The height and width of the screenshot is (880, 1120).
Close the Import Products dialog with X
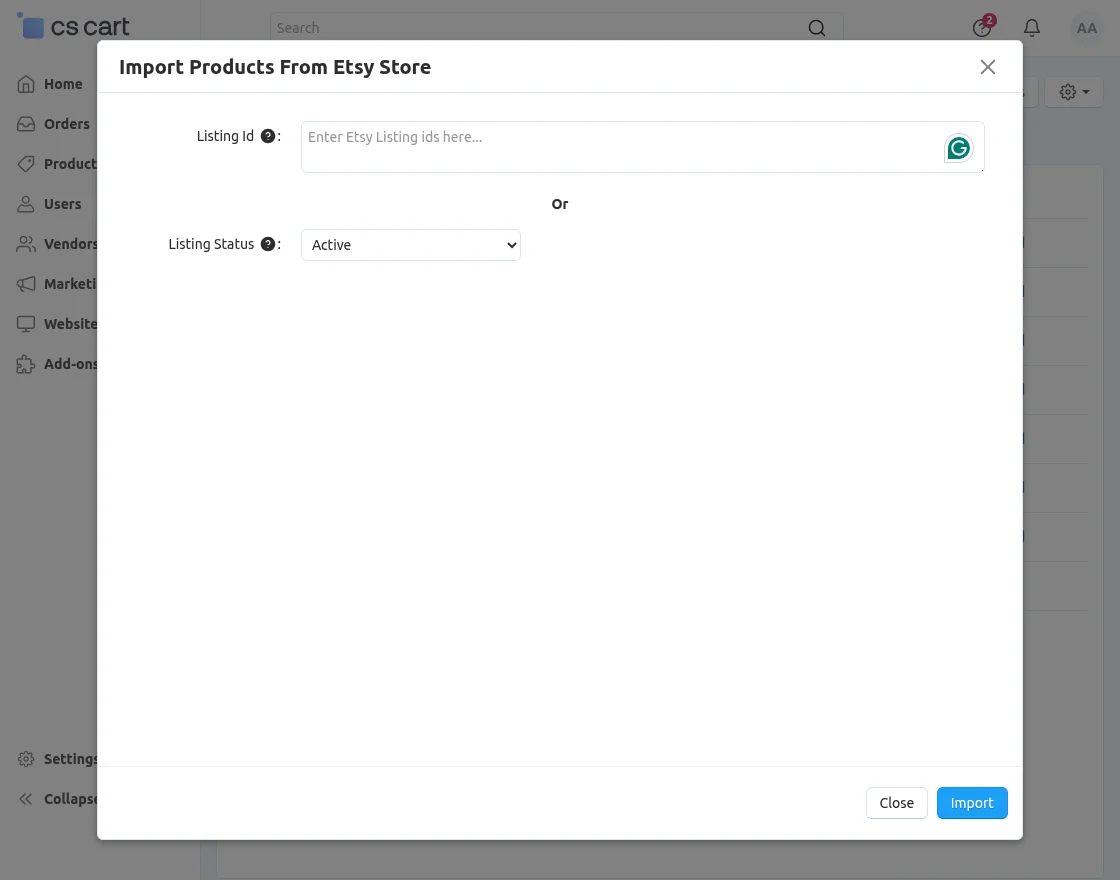pyautogui.click(x=987, y=67)
